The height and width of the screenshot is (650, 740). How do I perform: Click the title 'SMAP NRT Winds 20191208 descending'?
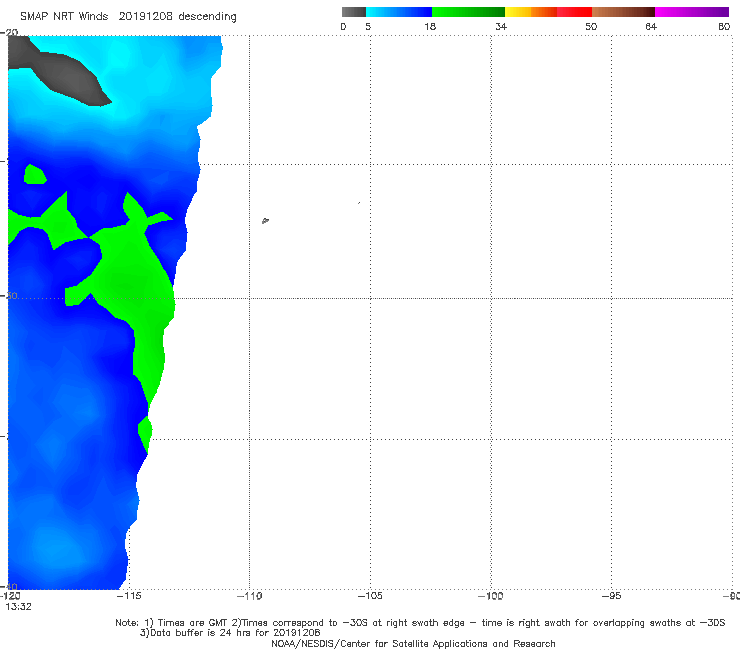[x=128, y=17]
